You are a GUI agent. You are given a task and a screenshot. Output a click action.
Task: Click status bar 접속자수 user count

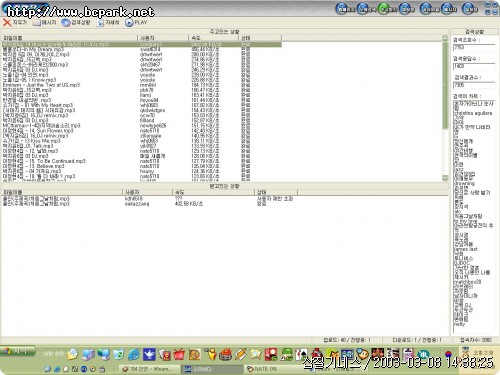pos(476,340)
